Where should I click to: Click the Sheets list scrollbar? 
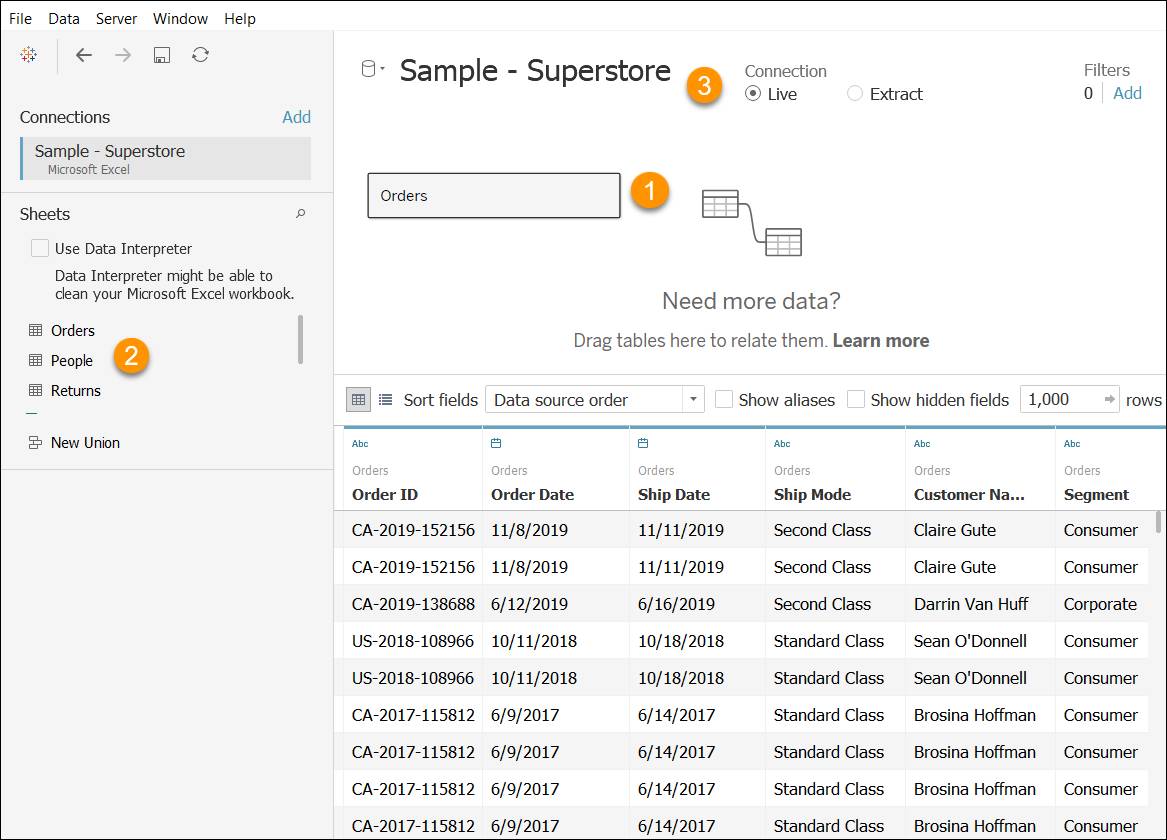pyautogui.click(x=301, y=339)
